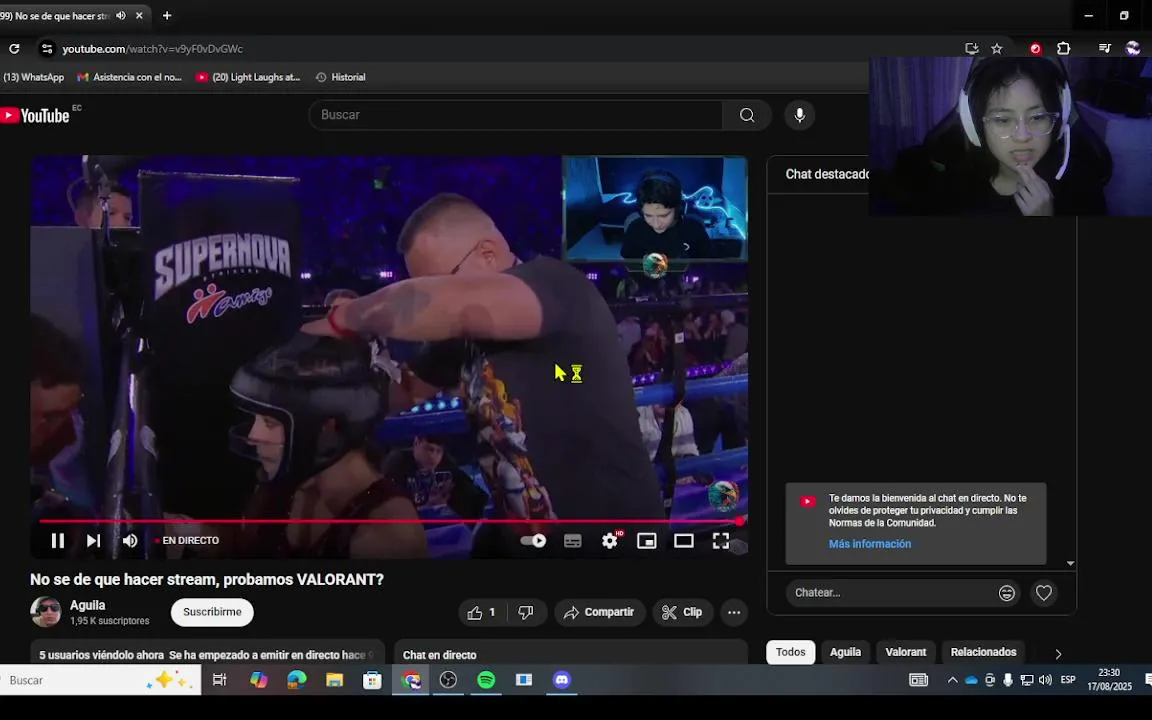The height and width of the screenshot is (720, 1152).
Task: Open the media control icon in toolbar
Action: [1104, 48]
